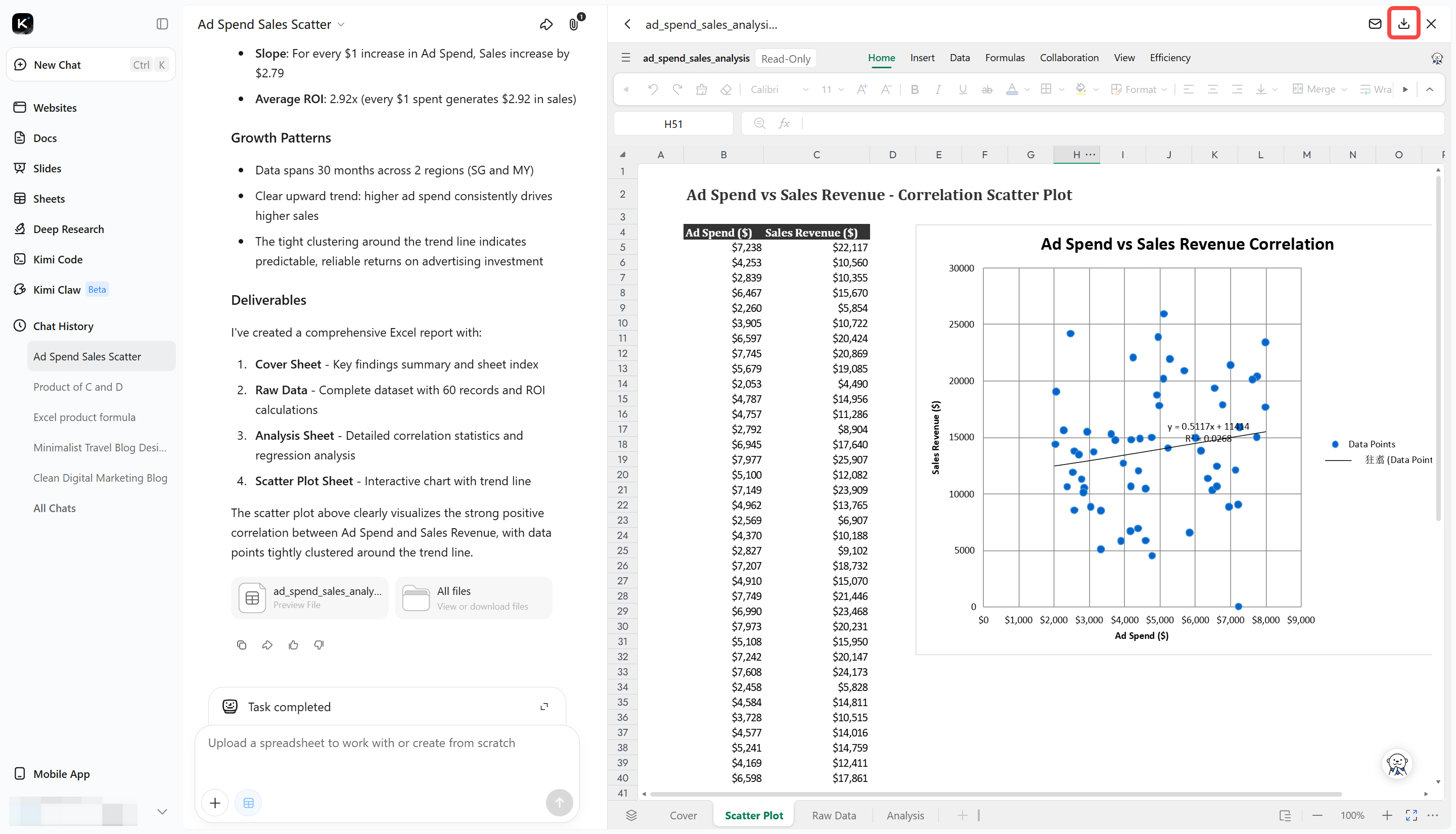Screen dimensions: 1456x834
Task: Click the borders icon
Action: (1046, 89)
